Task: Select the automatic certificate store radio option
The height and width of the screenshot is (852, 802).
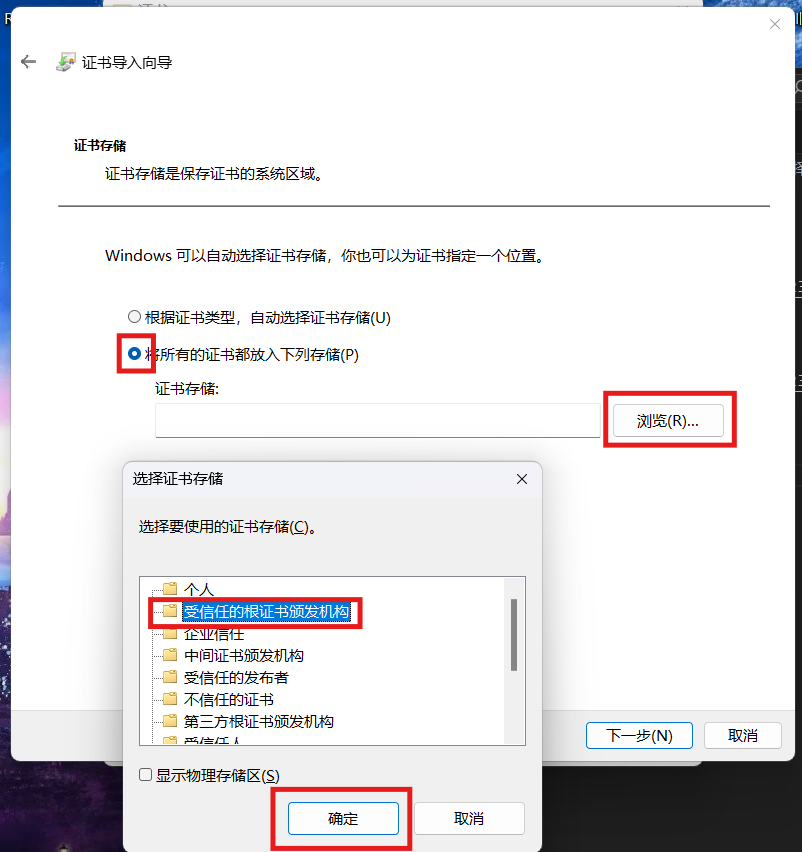Action: tap(134, 317)
